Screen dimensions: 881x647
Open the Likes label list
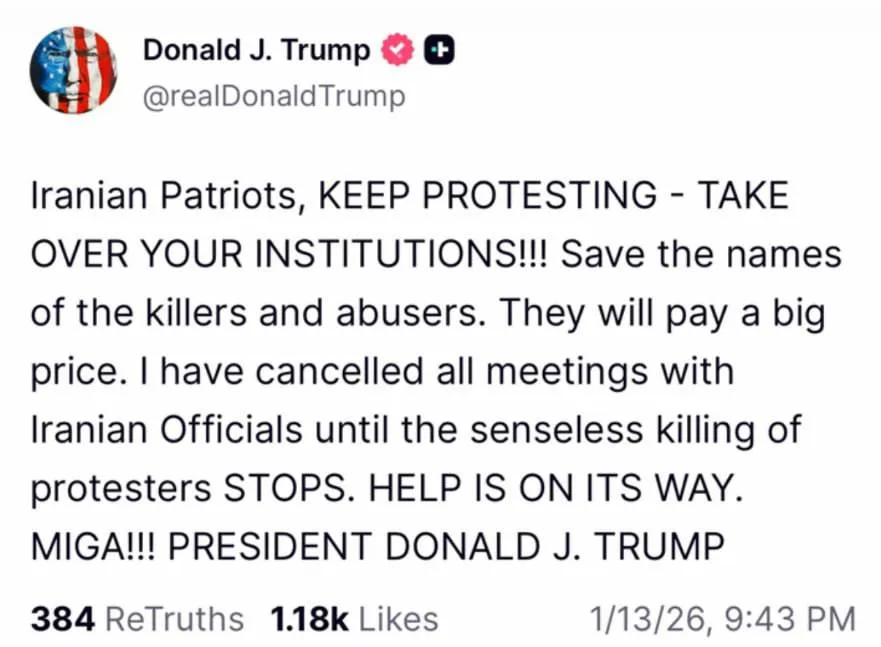click(398, 619)
